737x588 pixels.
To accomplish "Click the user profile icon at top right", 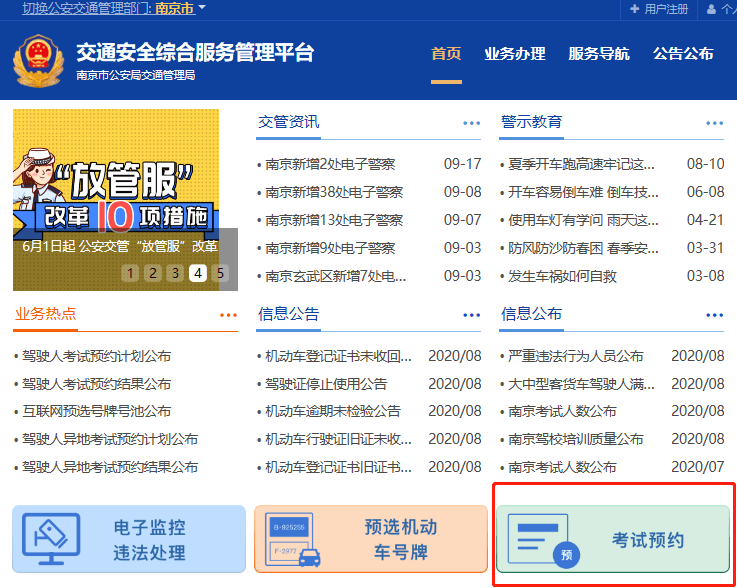I will (712, 9).
